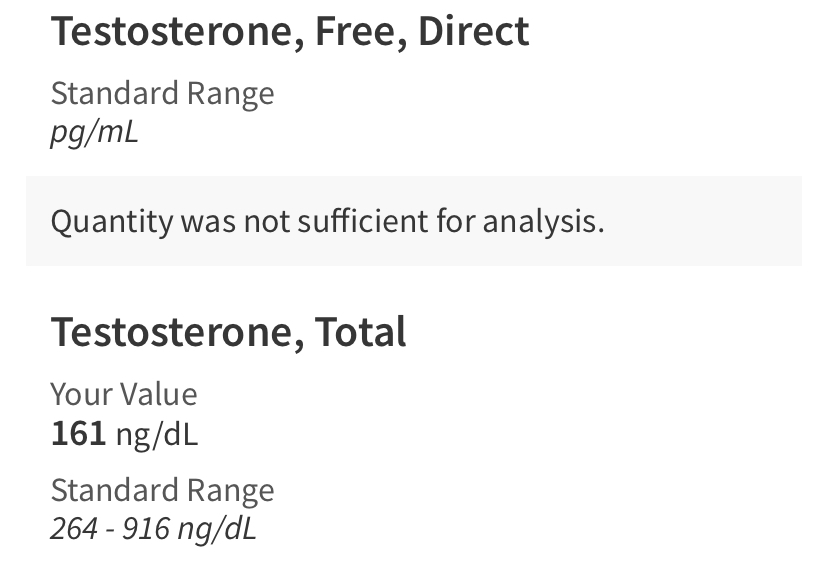Select the "Testosterone, Total" heading
Viewport: 828px width, 567px height.
point(228,332)
